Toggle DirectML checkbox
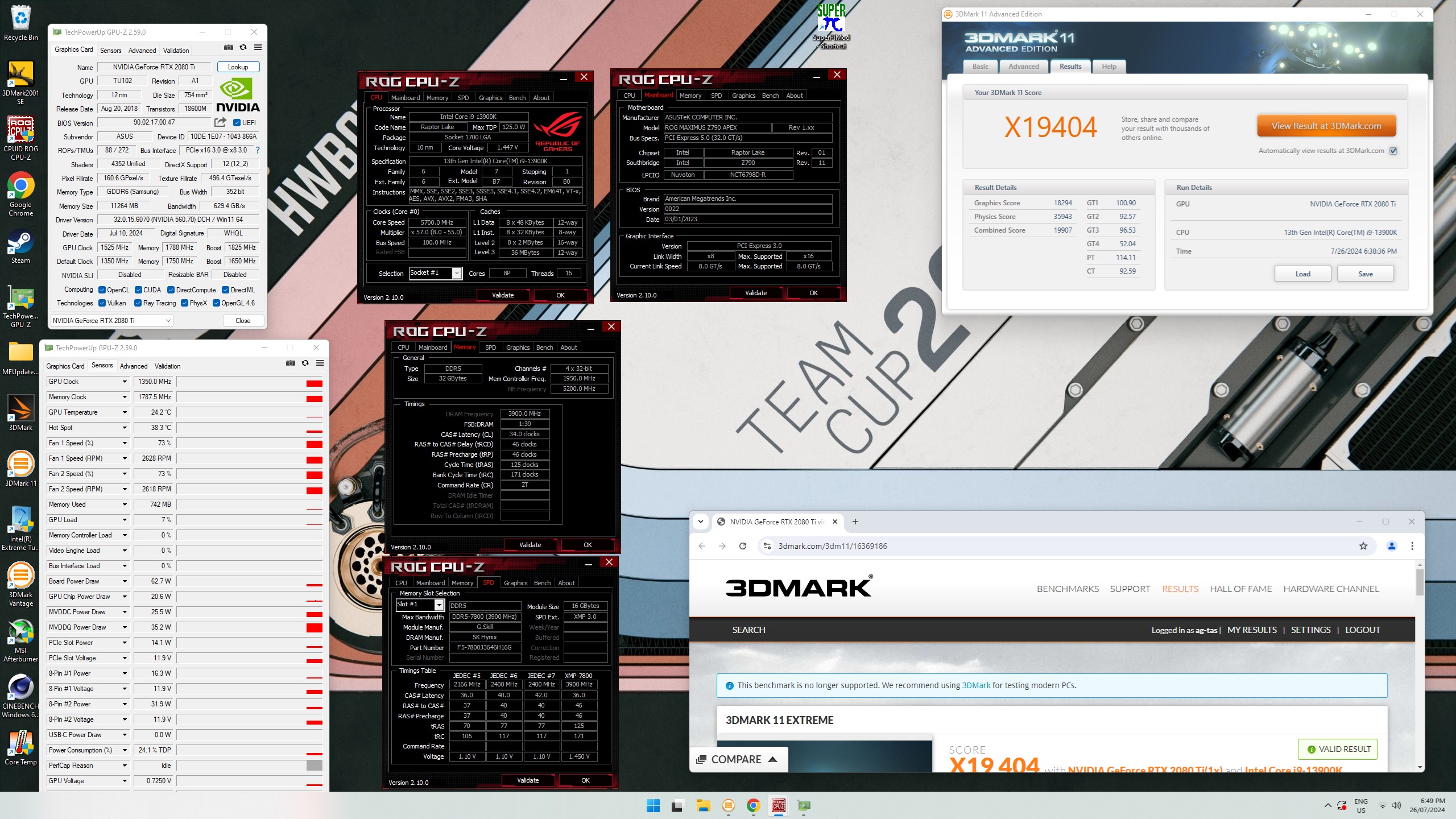Viewport: 1456px width, 819px height. click(225, 290)
